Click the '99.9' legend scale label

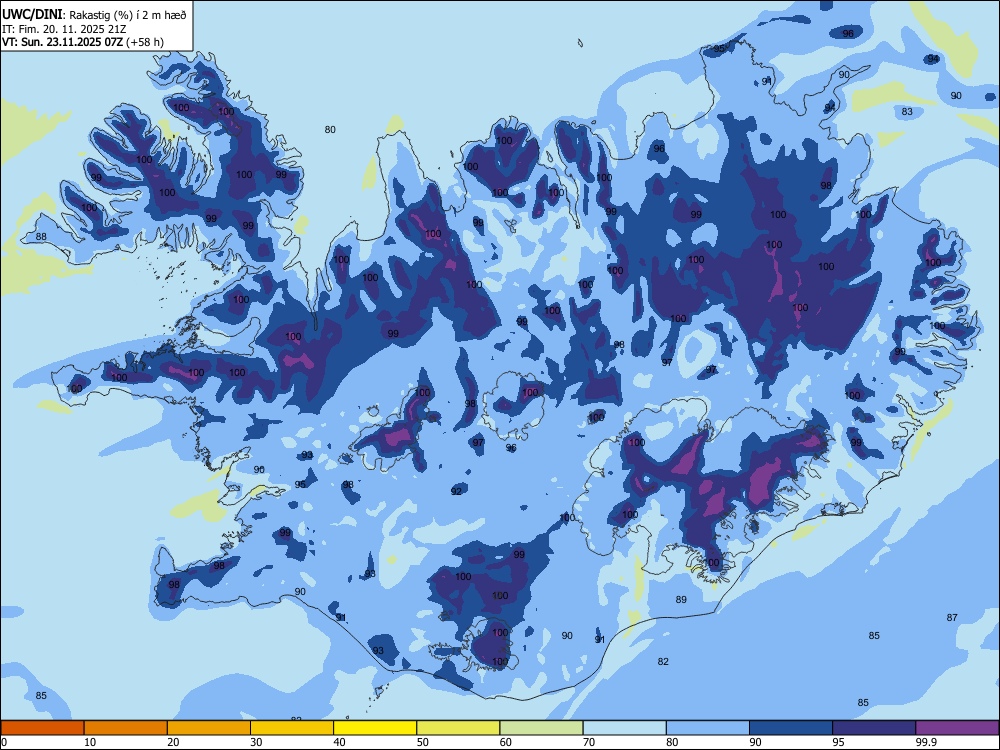coord(926,742)
